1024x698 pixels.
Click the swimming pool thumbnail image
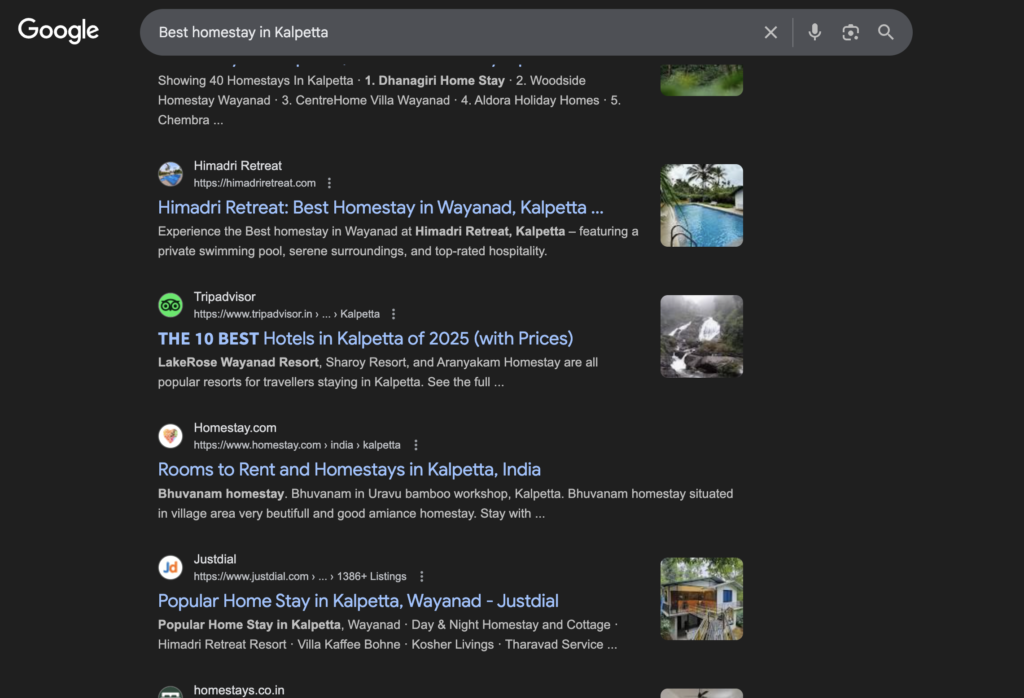click(x=701, y=205)
